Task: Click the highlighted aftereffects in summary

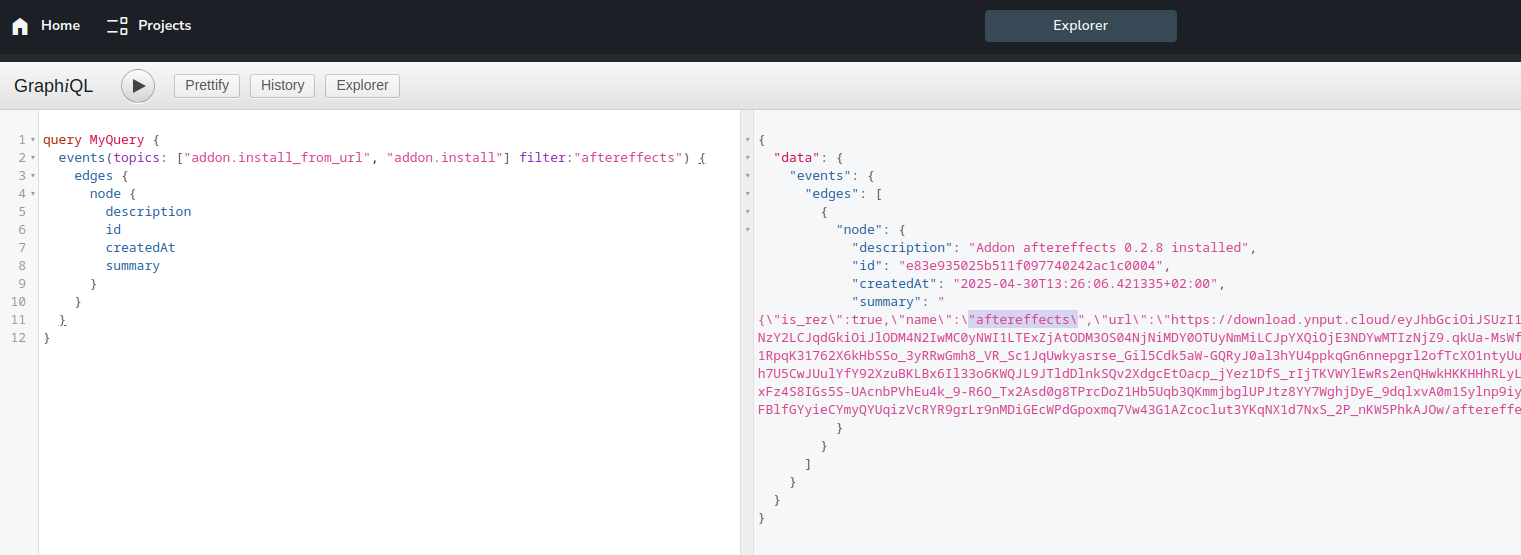Action: (1025, 320)
